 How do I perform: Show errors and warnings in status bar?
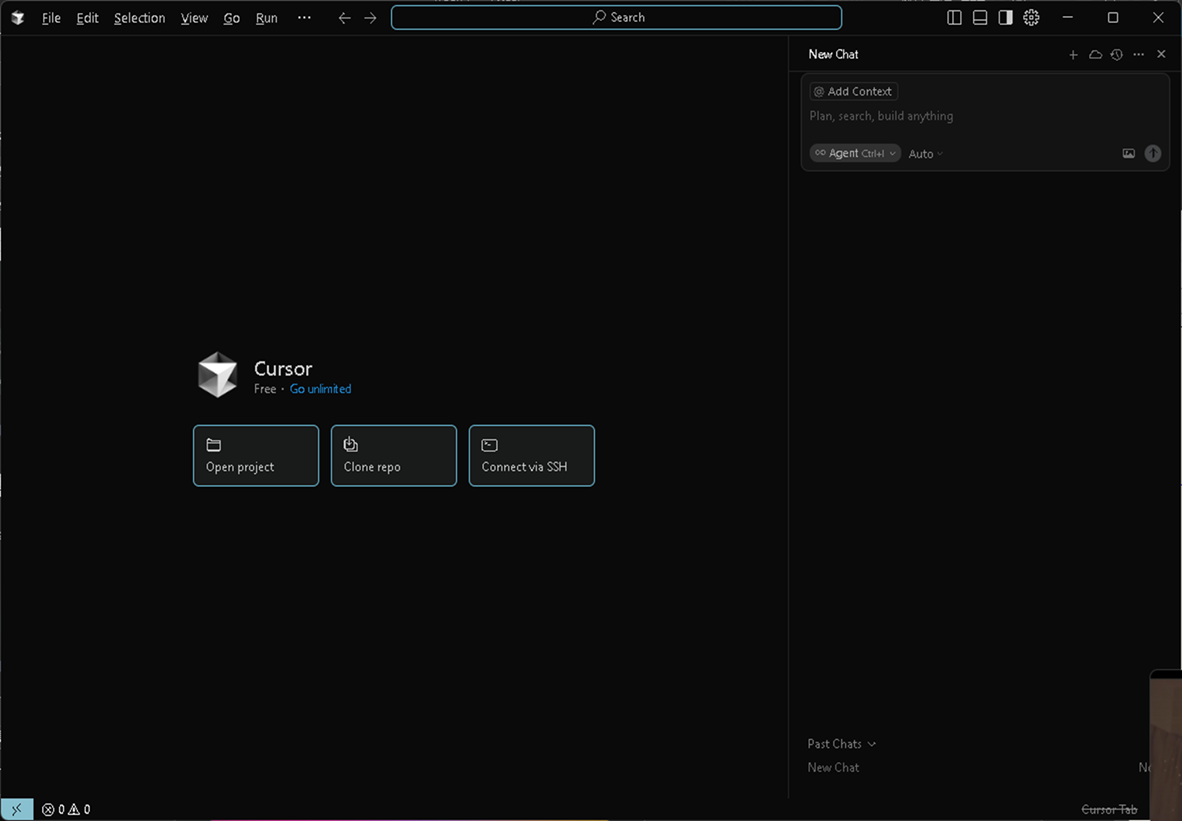click(x=66, y=809)
